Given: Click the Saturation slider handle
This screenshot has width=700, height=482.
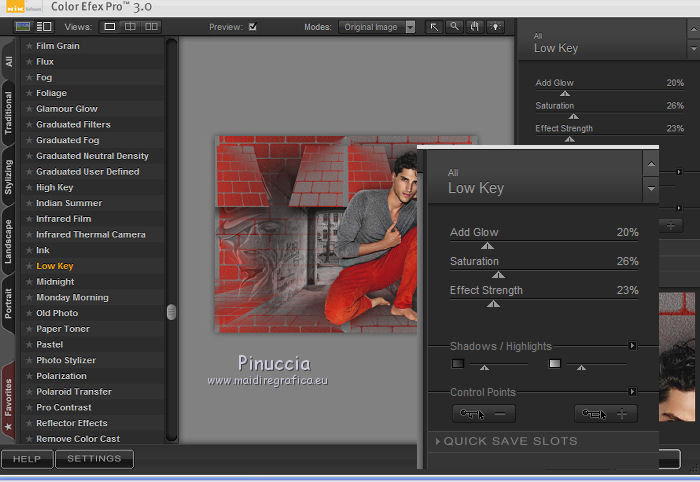Looking at the screenshot, I should click(x=498, y=274).
